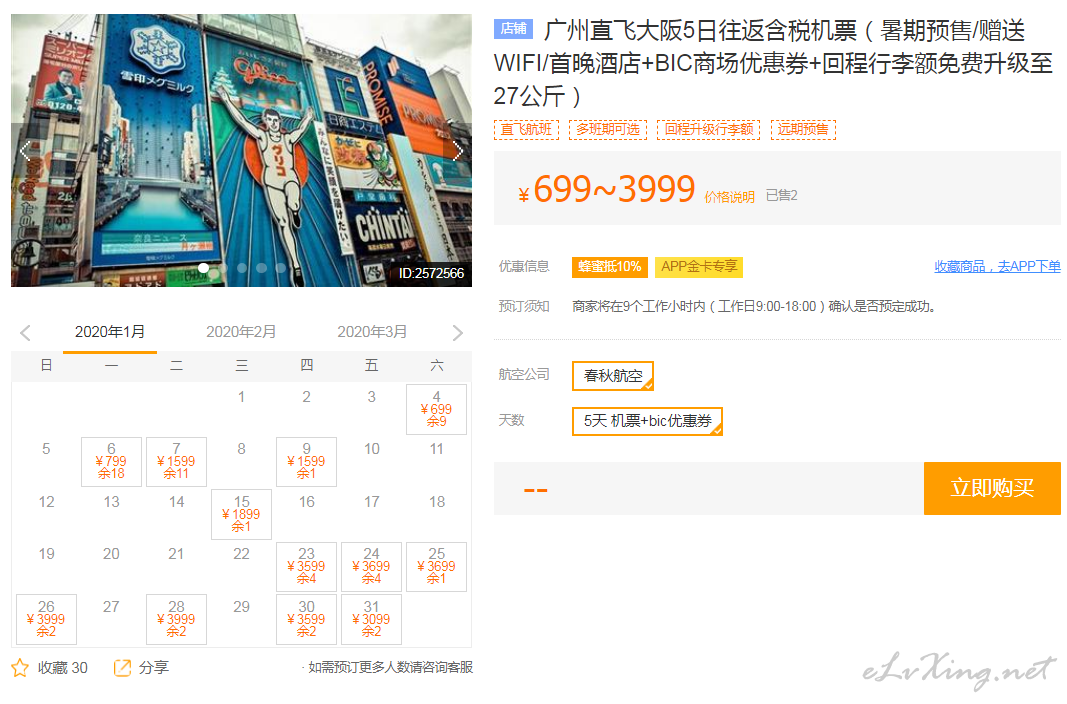This screenshot has width=1067, height=704.
Task: Select January 26 departure at ¥3999
Action: click(x=46, y=620)
